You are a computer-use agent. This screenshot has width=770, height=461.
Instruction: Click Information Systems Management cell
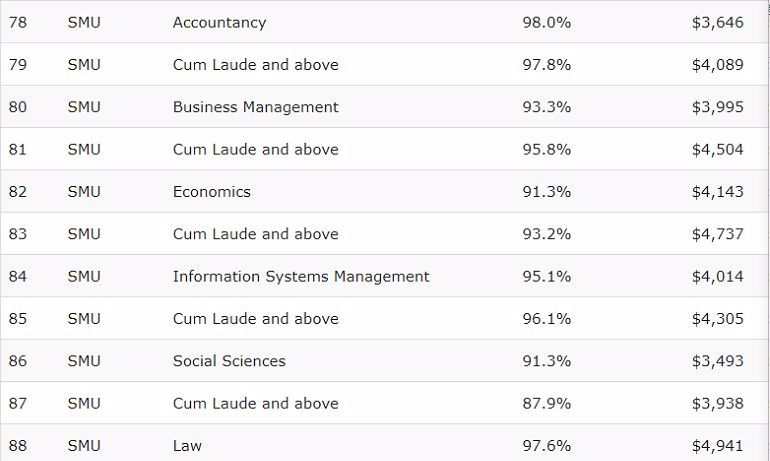(x=300, y=276)
